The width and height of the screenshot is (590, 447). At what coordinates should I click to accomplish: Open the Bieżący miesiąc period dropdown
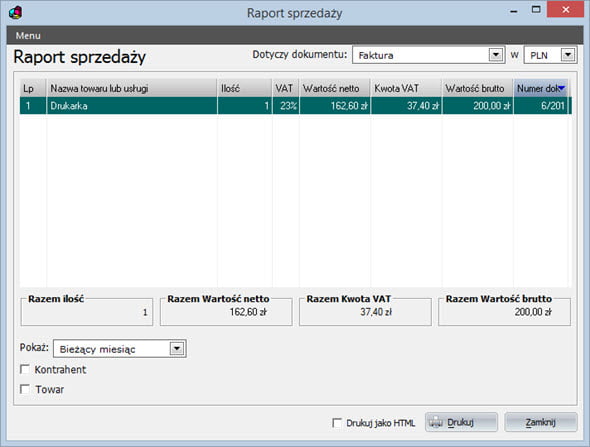tap(177, 348)
